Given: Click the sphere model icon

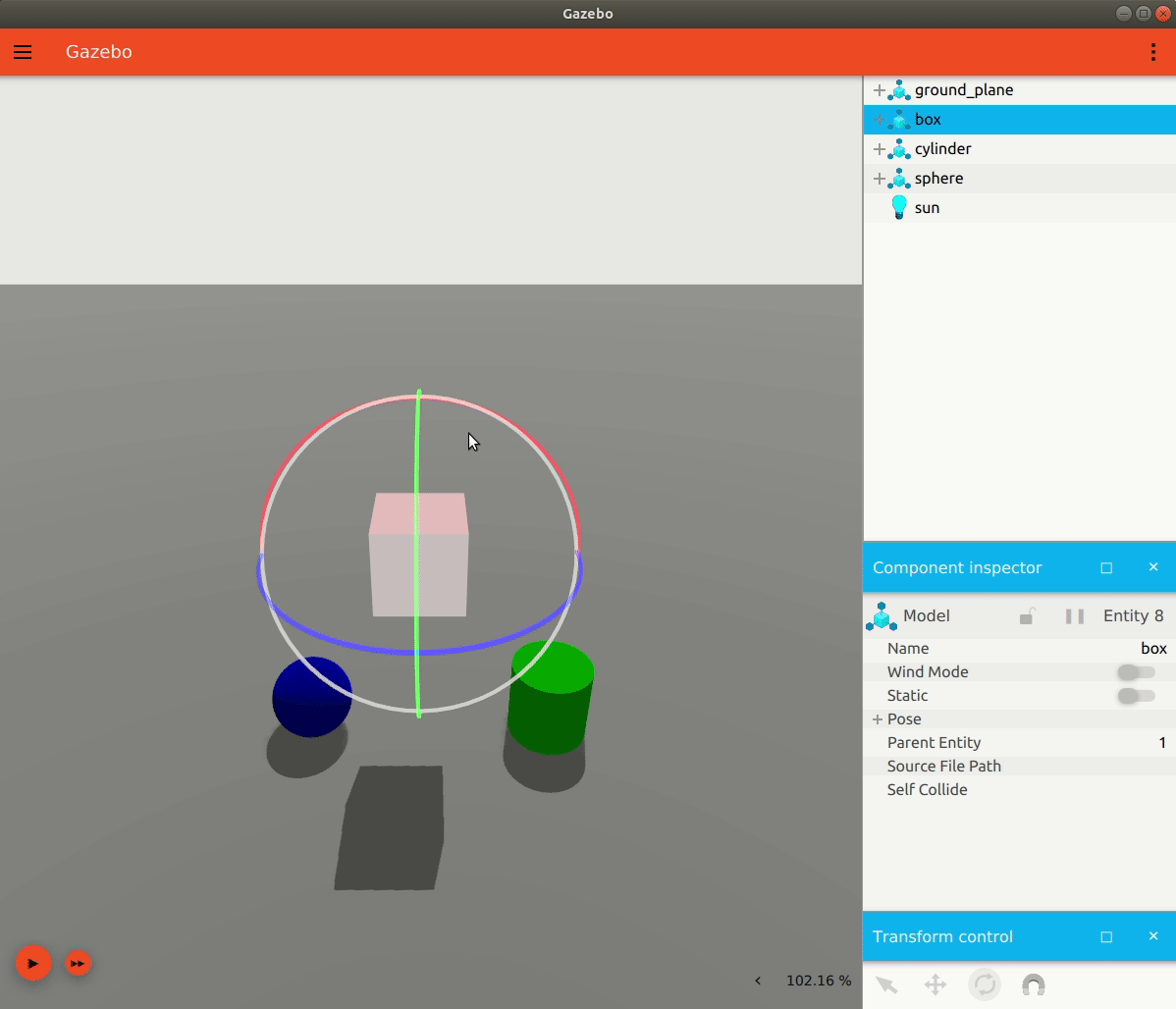Looking at the screenshot, I should [898, 179].
